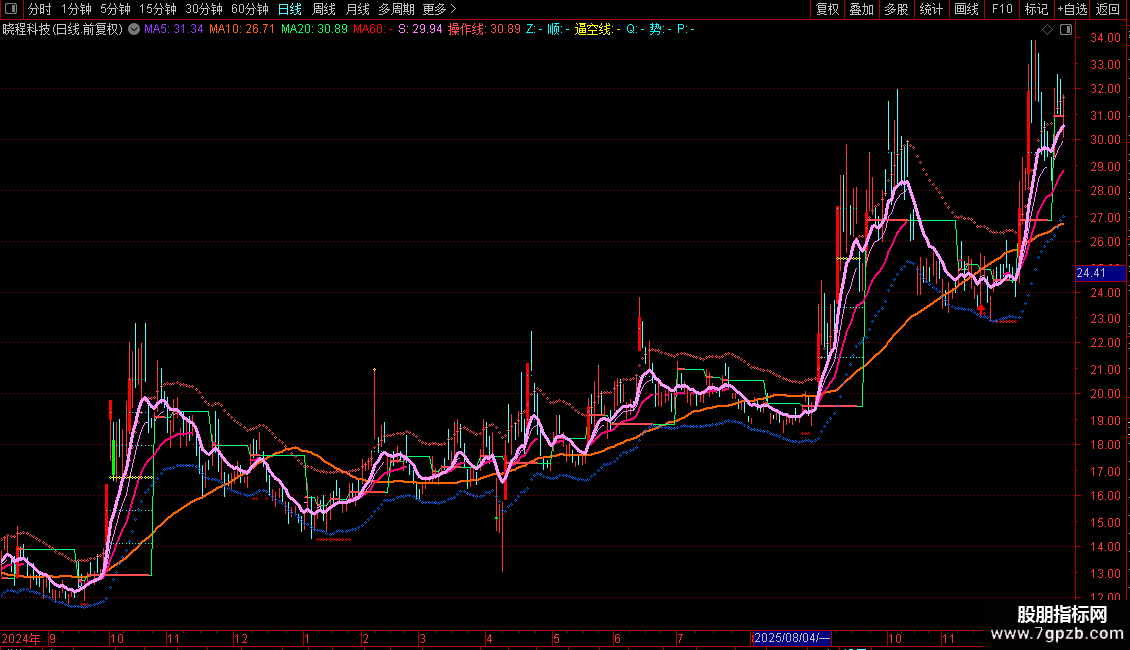Toggle the right side panel icon
Screen dimensions: 1130x650
pos(1066,30)
